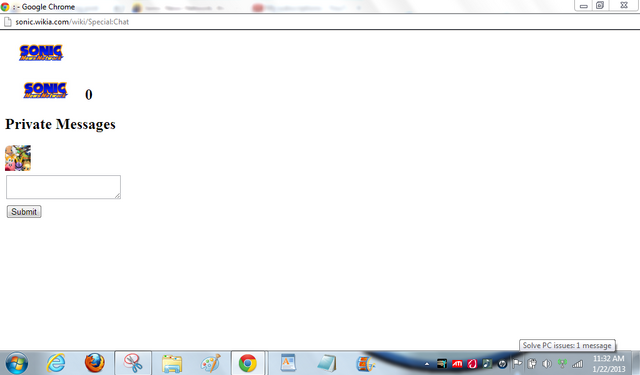Click the 'Solve PC issues: 1 message' balloon
The width and height of the screenshot is (640, 375).
(567, 346)
